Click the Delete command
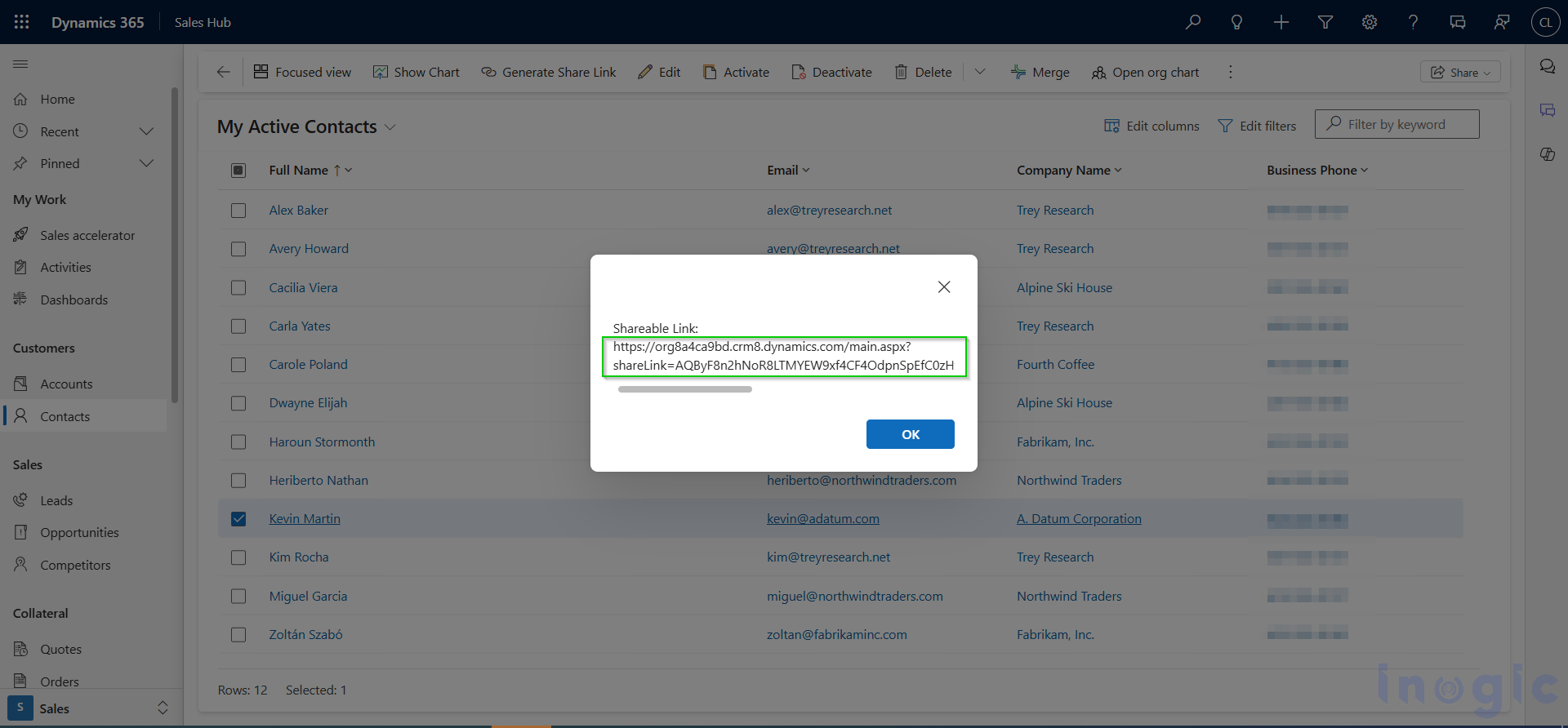 [x=923, y=72]
